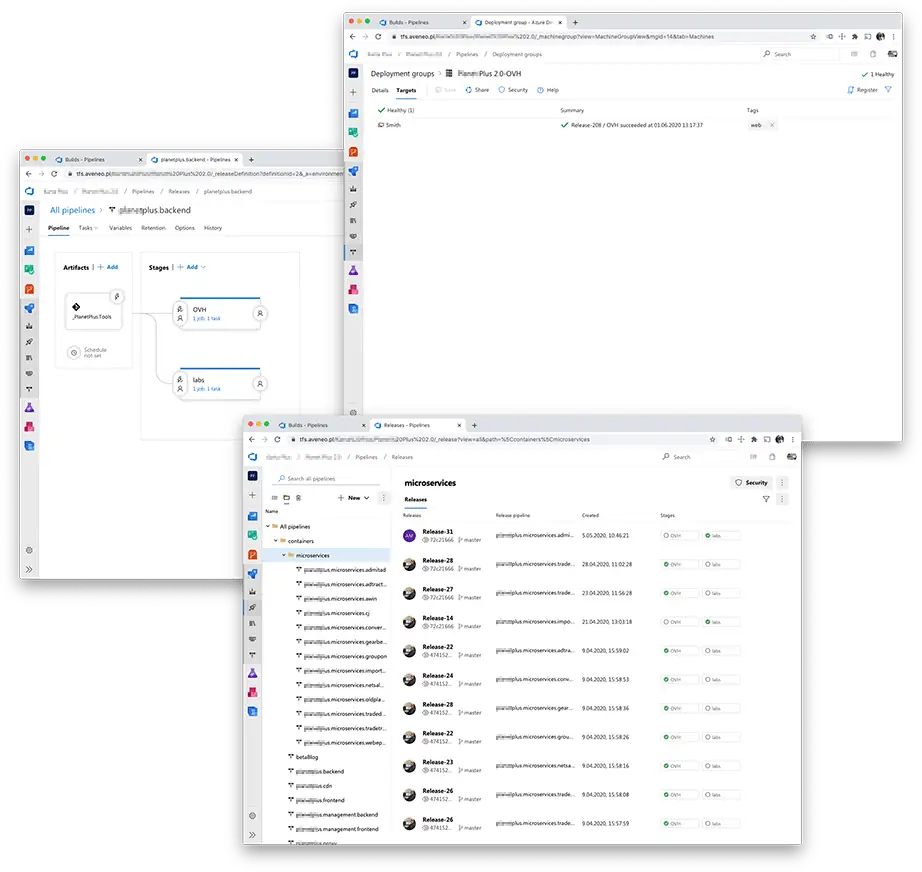Click the Schedule not set clock icon
Image resolution: width=922 pixels, height=872 pixels.
(x=73, y=352)
